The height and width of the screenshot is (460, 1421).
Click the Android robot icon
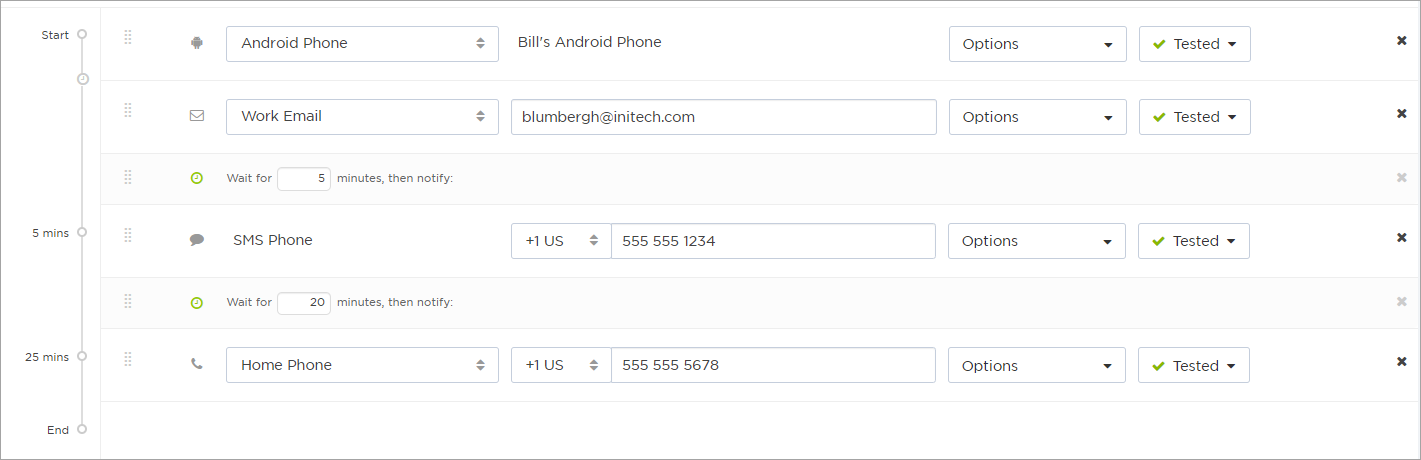[x=197, y=43]
